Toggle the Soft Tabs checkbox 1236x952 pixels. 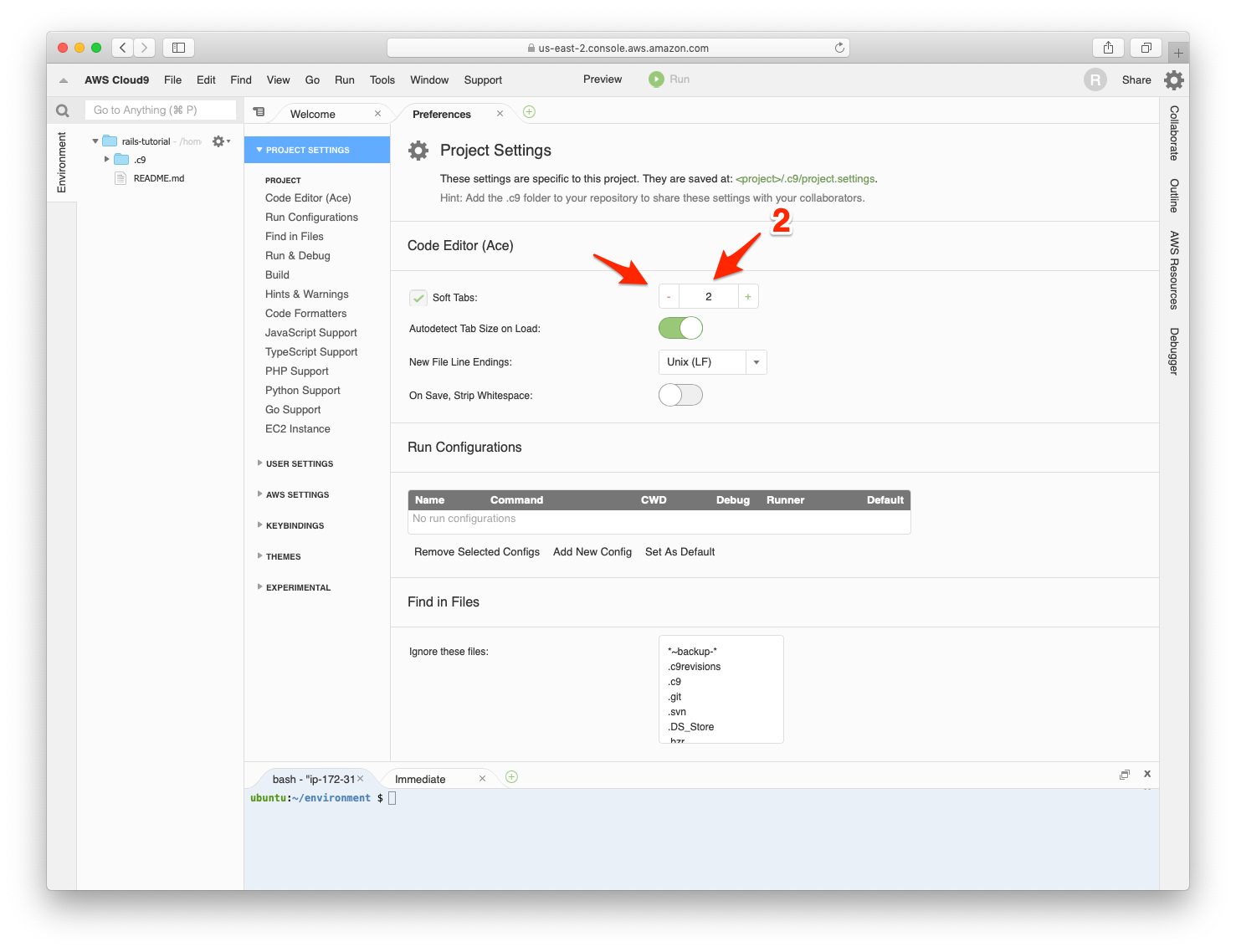pyautogui.click(x=418, y=298)
